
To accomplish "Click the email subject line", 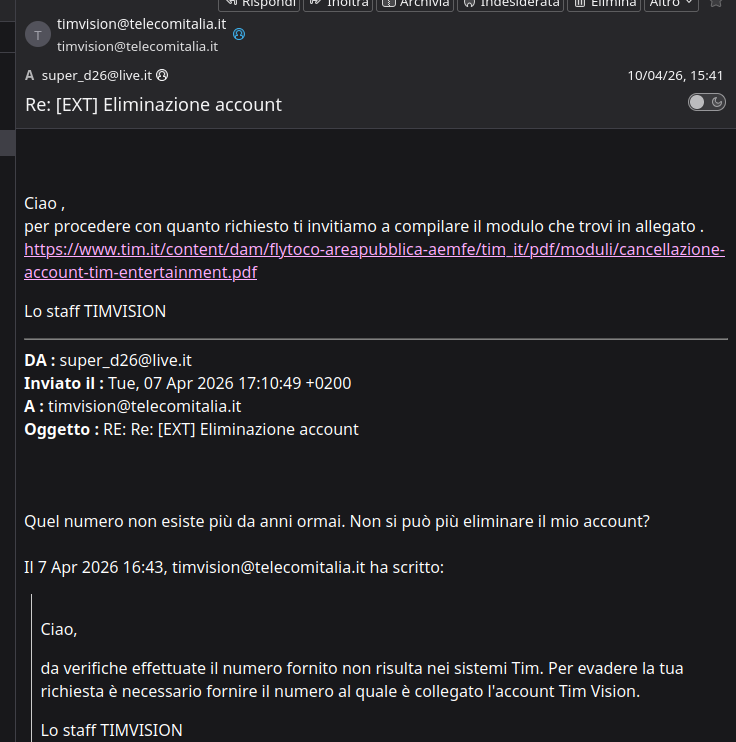I will coord(153,104).
